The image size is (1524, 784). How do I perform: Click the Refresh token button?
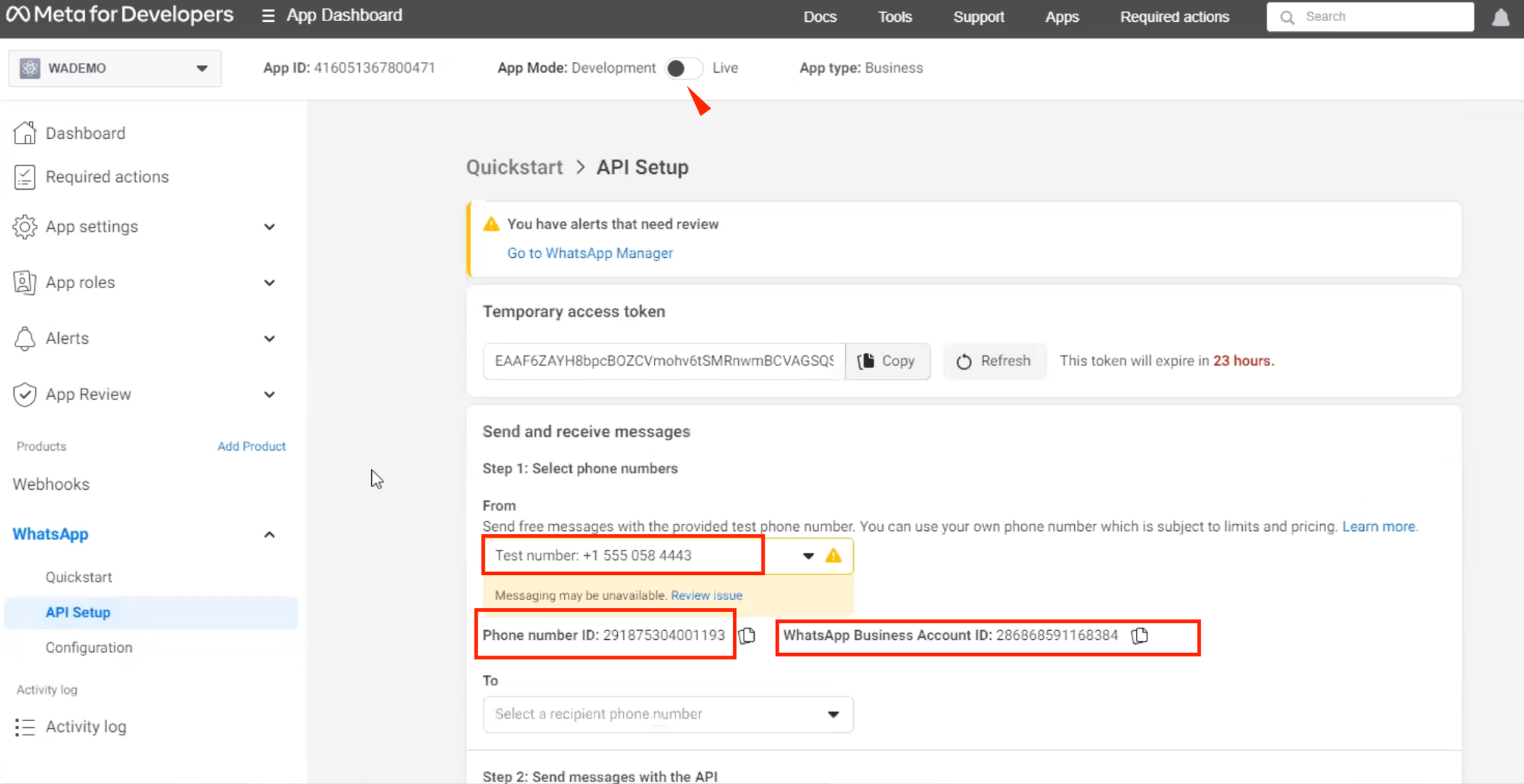tap(994, 361)
